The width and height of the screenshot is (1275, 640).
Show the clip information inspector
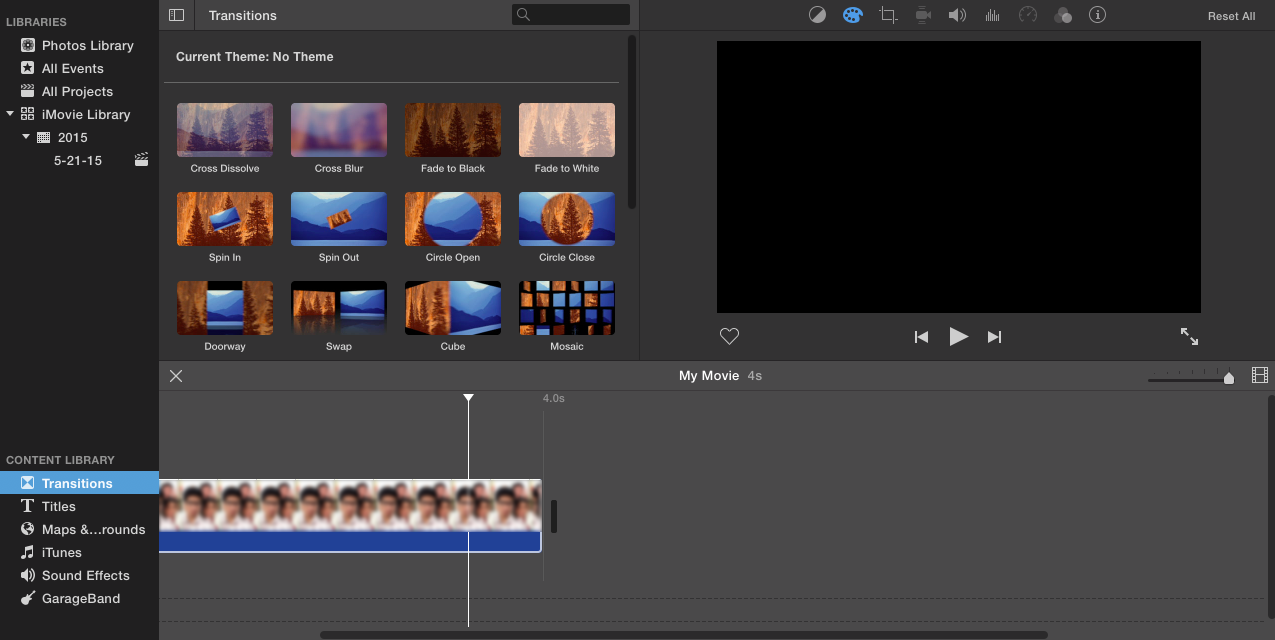coord(1097,15)
